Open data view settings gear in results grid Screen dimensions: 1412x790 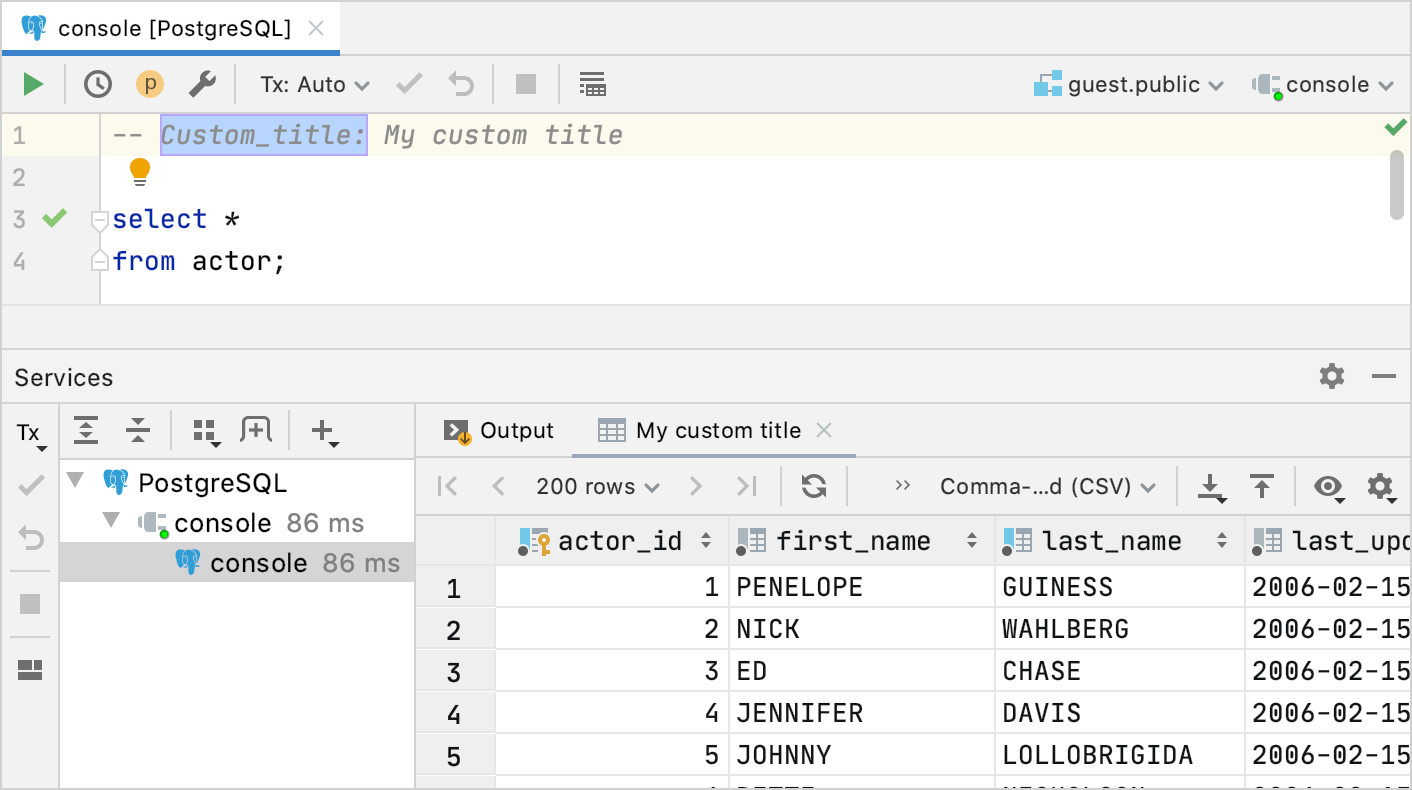[x=1381, y=486]
